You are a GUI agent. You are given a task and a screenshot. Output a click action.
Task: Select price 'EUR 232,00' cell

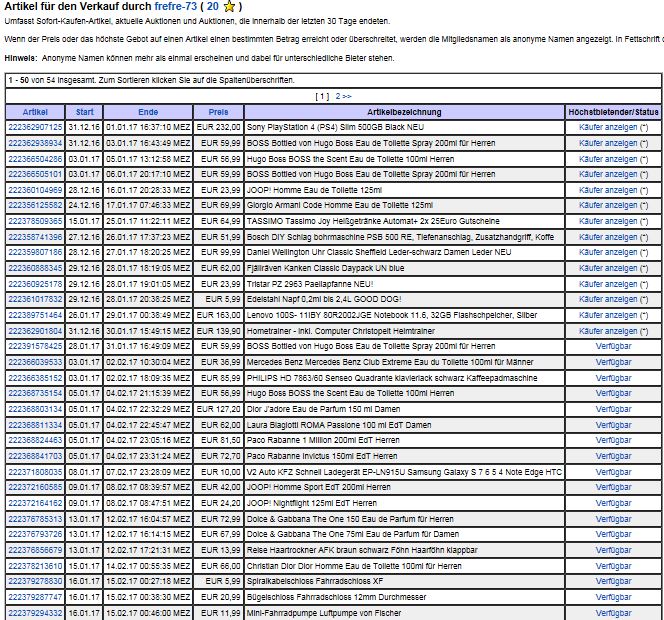tap(219, 127)
